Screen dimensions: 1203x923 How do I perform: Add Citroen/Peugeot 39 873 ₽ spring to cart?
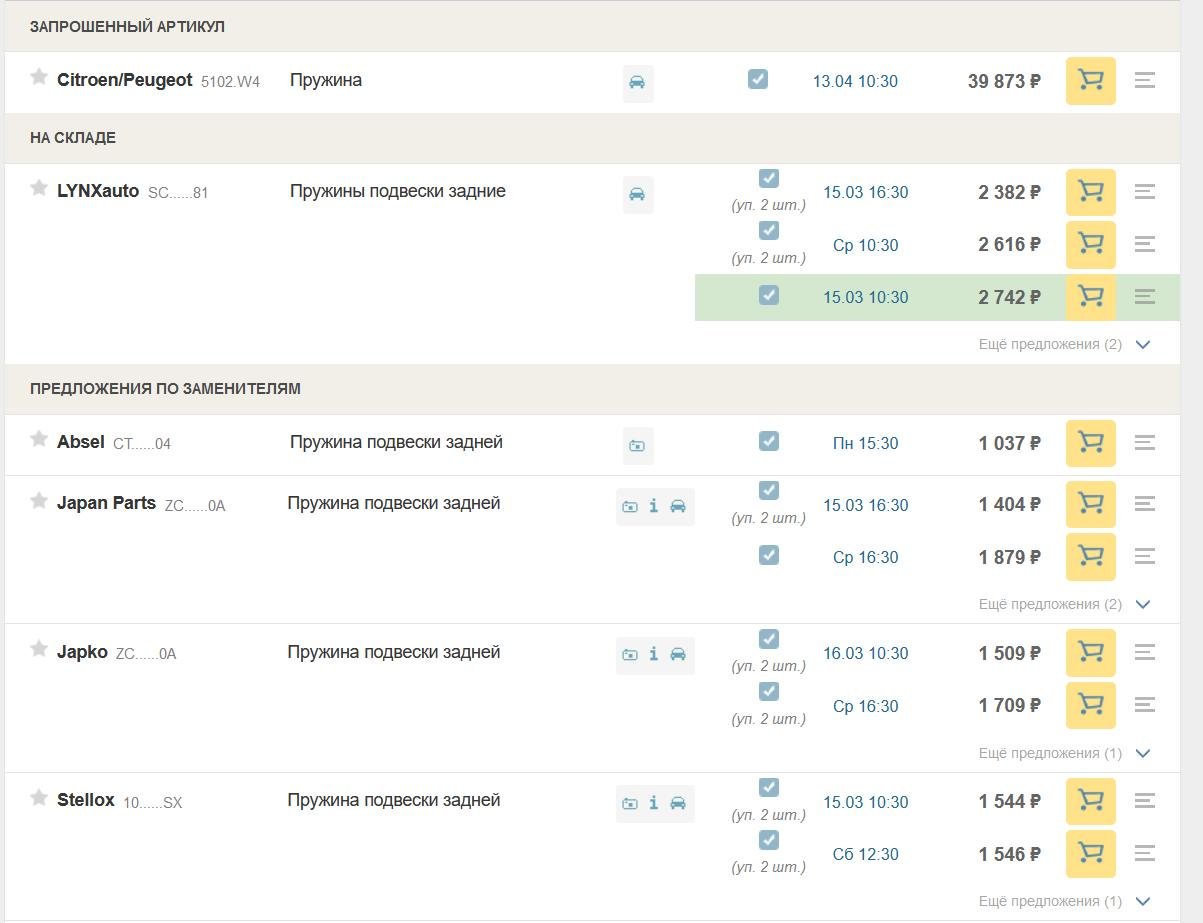tap(1091, 81)
